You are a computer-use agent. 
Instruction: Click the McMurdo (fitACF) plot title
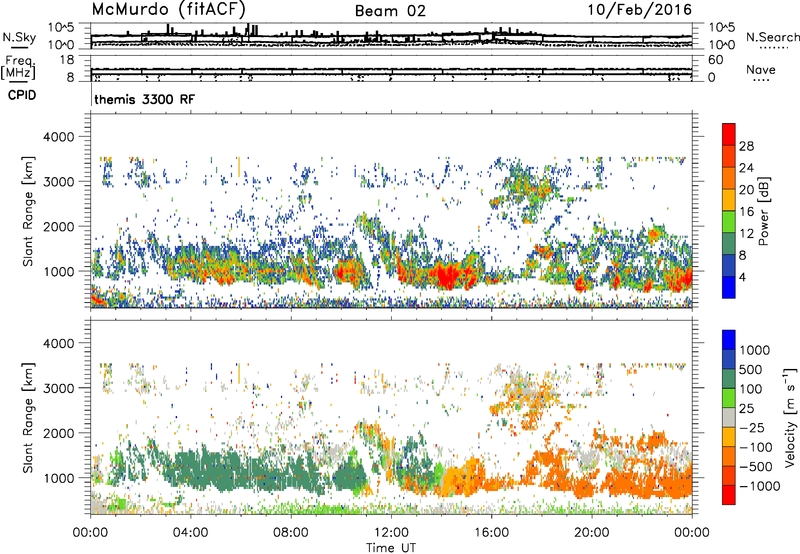169,9
